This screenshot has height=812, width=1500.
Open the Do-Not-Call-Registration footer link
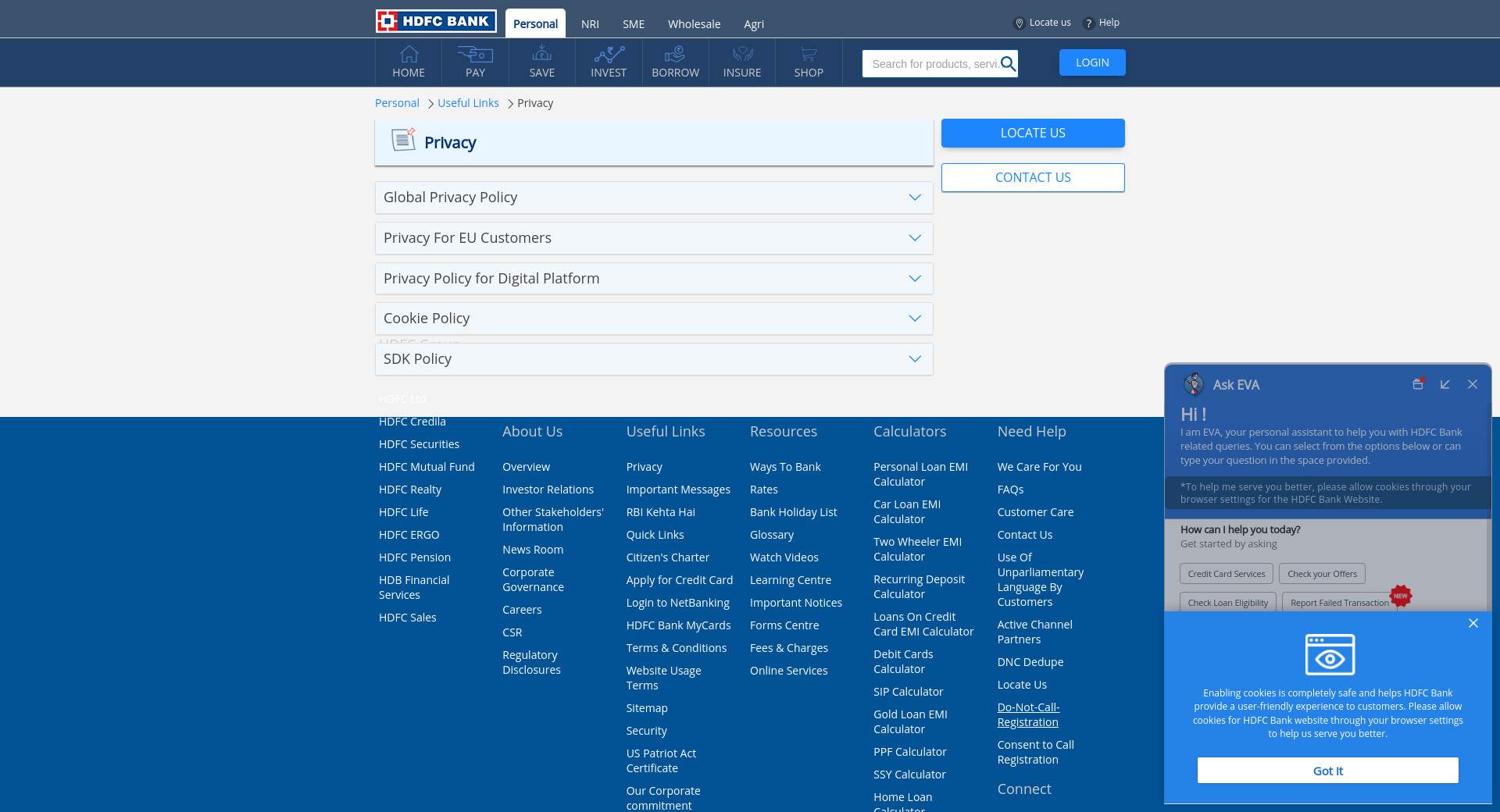point(1028,714)
